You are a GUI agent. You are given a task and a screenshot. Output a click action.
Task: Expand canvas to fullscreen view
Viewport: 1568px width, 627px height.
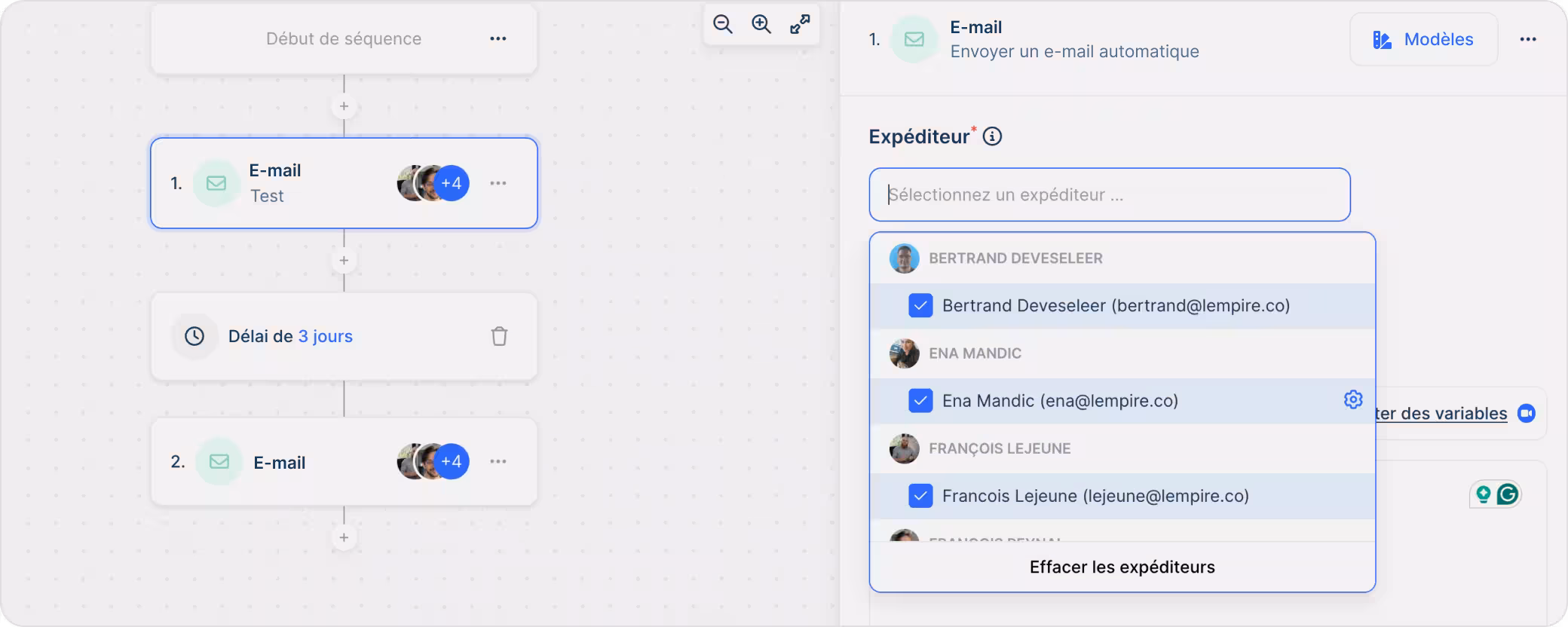point(800,25)
